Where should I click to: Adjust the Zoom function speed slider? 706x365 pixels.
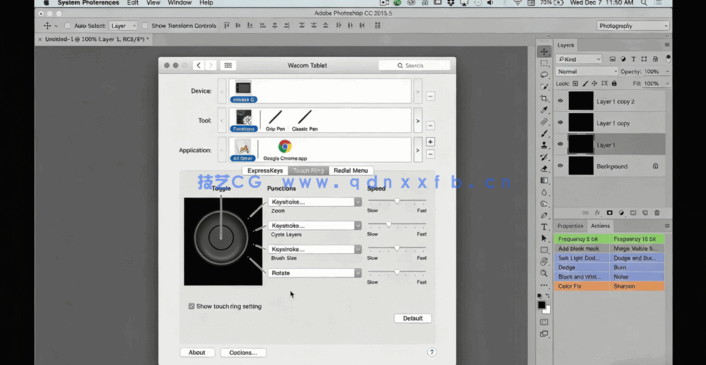(x=397, y=201)
